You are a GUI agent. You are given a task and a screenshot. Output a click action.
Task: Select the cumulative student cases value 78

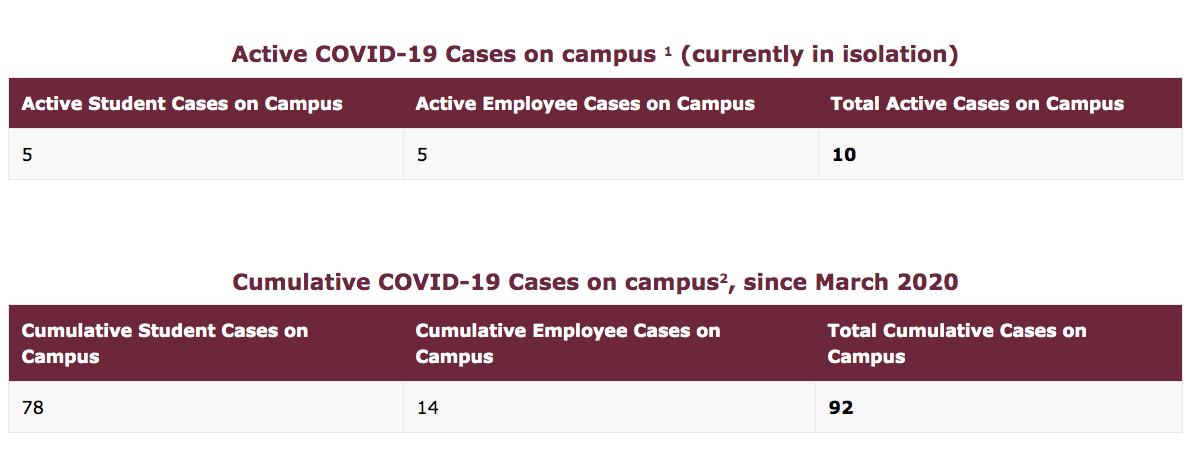point(33,407)
